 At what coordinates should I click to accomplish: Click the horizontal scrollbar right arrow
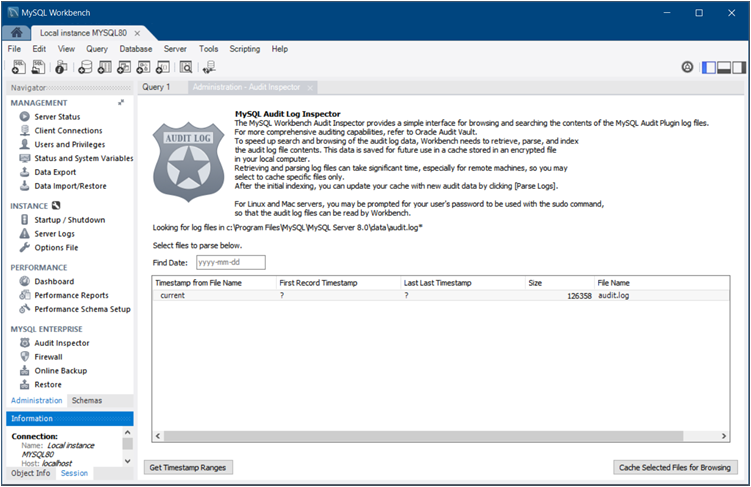724,436
